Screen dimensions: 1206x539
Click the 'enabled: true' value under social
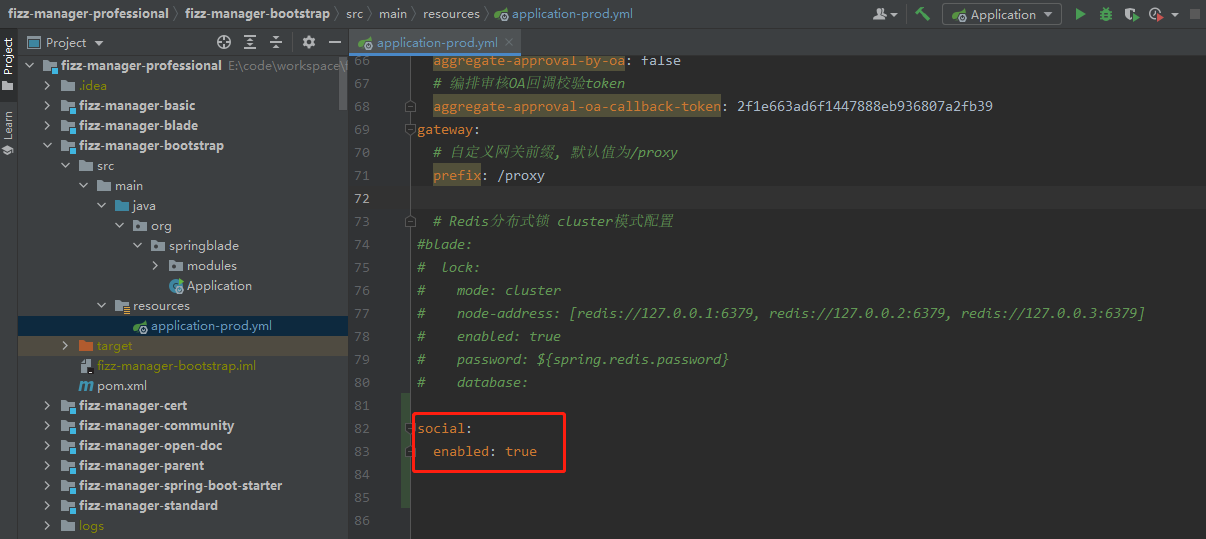pyautogui.click(x=521, y=451)
